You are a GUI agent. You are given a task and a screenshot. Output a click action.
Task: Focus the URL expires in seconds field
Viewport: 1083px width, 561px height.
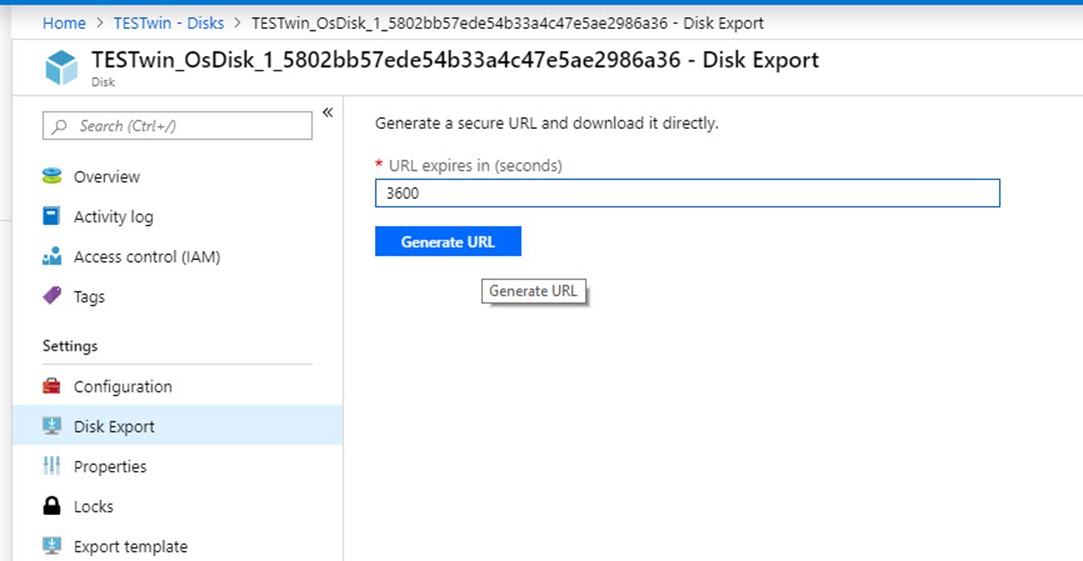click(687, 193)
